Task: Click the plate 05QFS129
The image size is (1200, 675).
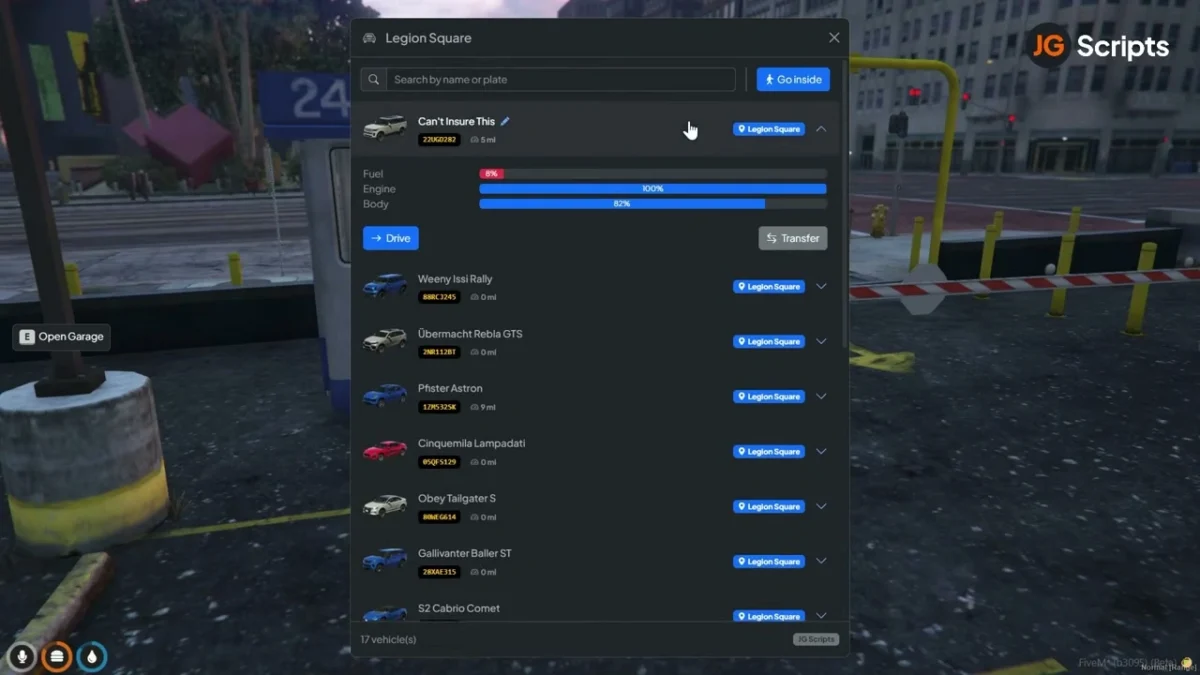Action: tap(440, 462)
